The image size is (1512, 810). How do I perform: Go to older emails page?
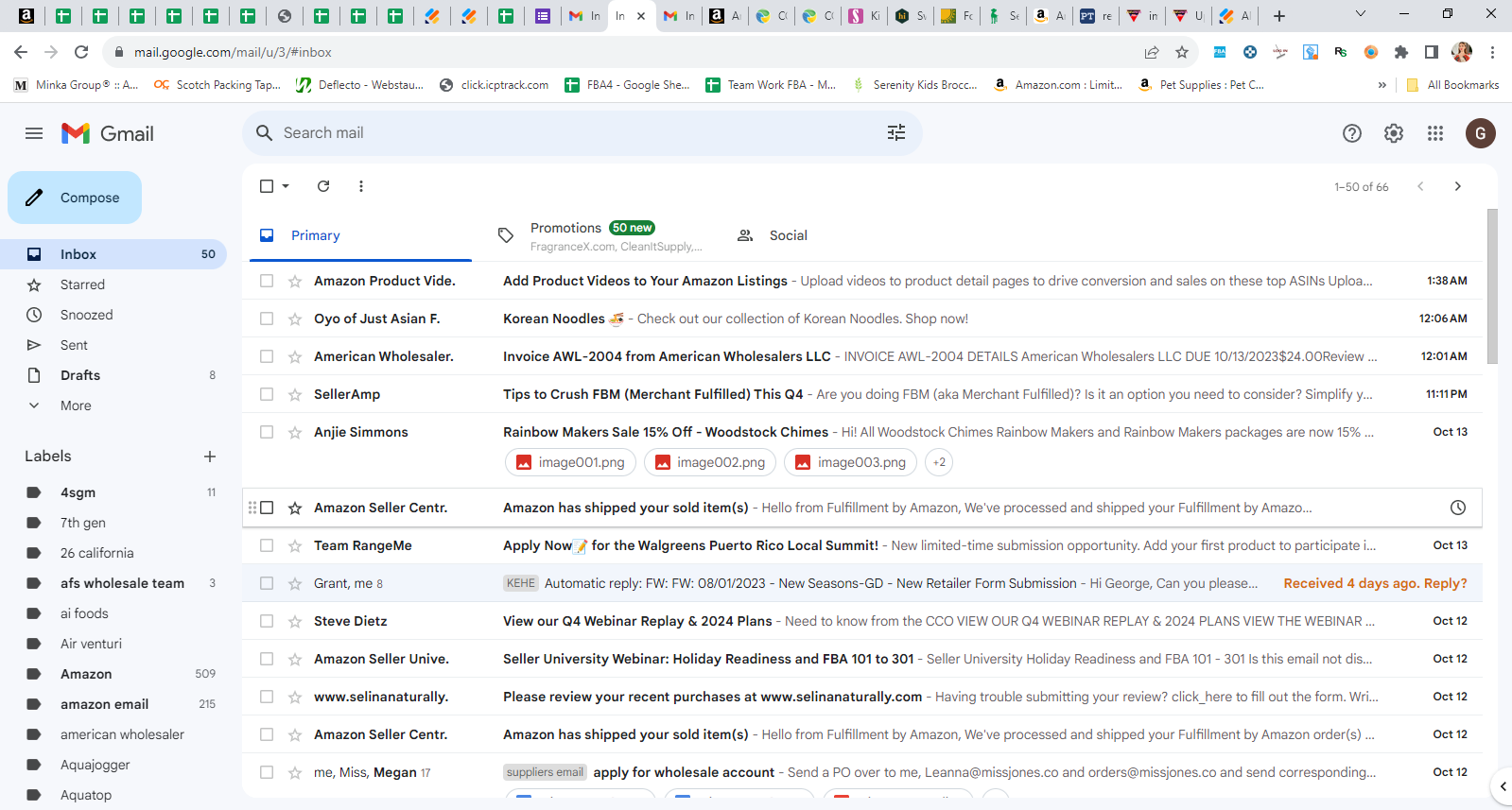[x=1458, y=186]
